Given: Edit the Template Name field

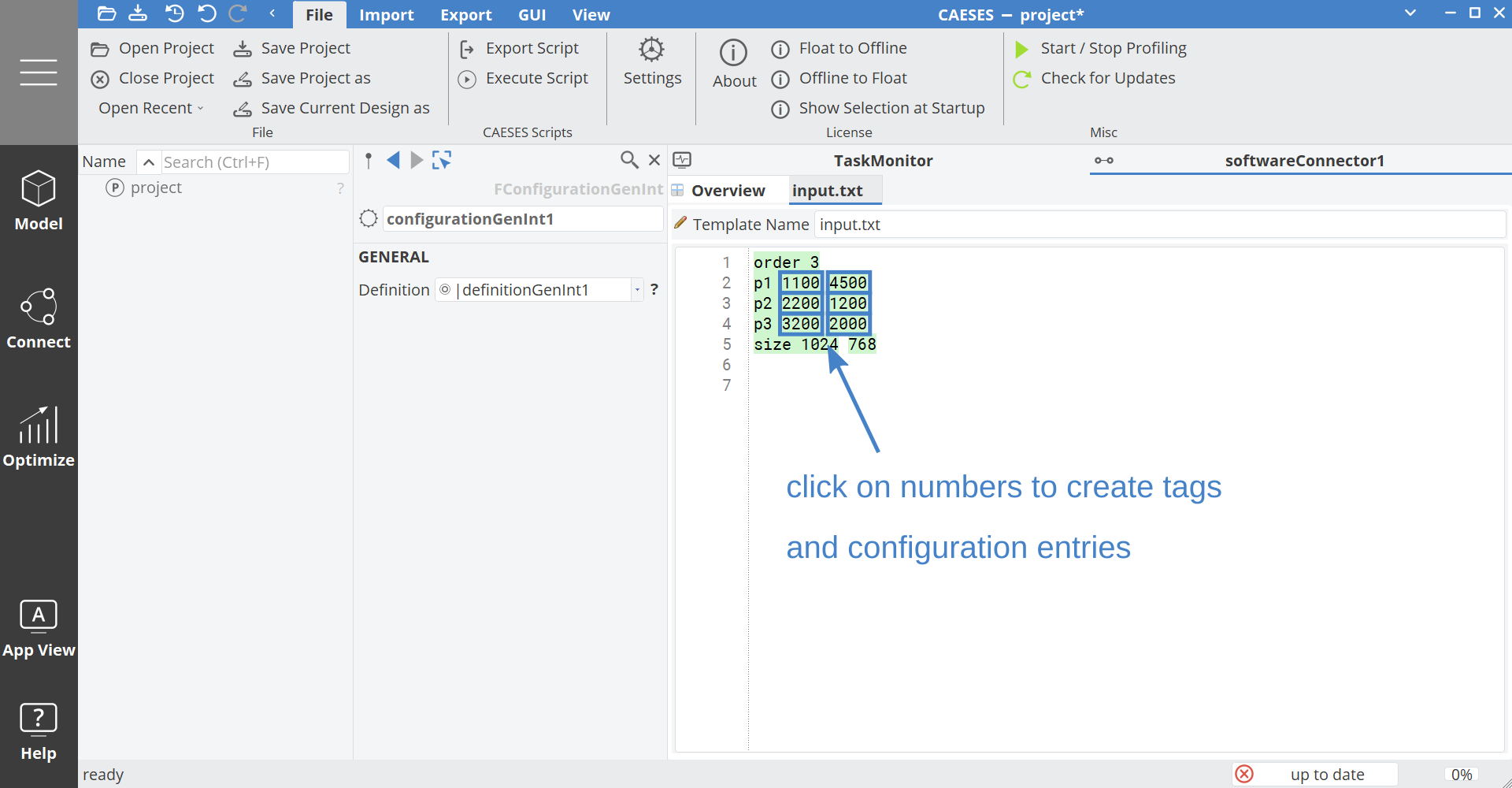Looking at the screenshot, I should tap(1159, 225).
